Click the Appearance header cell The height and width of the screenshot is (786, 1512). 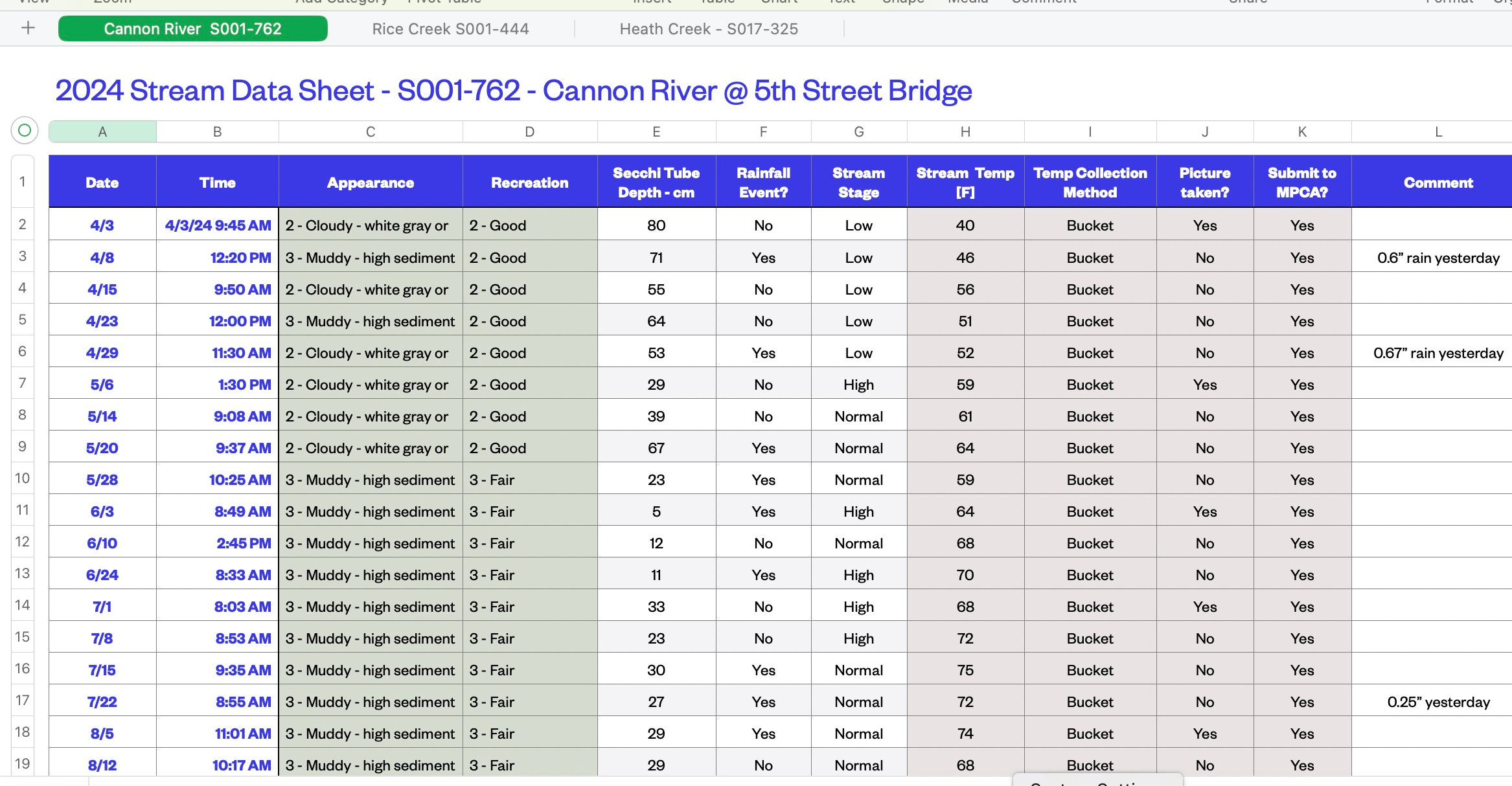click(x=371, y=182)
